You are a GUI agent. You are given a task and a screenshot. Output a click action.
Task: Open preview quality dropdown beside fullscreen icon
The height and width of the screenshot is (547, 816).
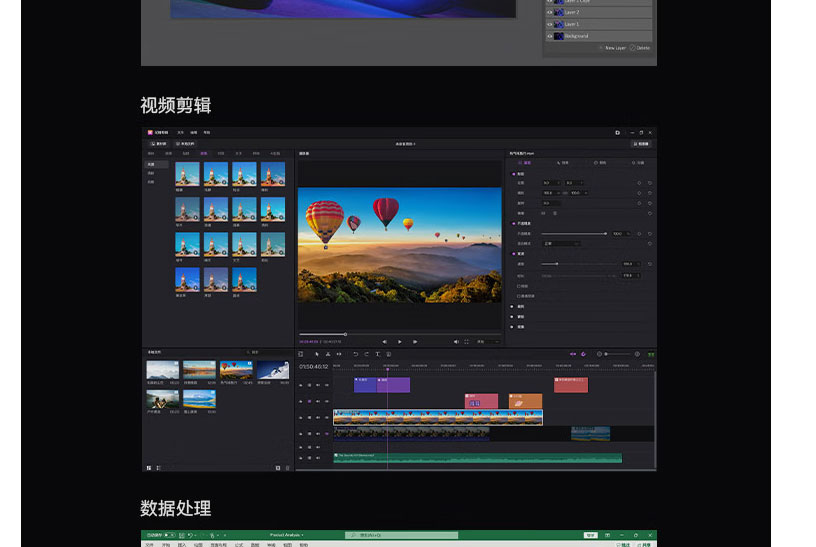point(488,342)
